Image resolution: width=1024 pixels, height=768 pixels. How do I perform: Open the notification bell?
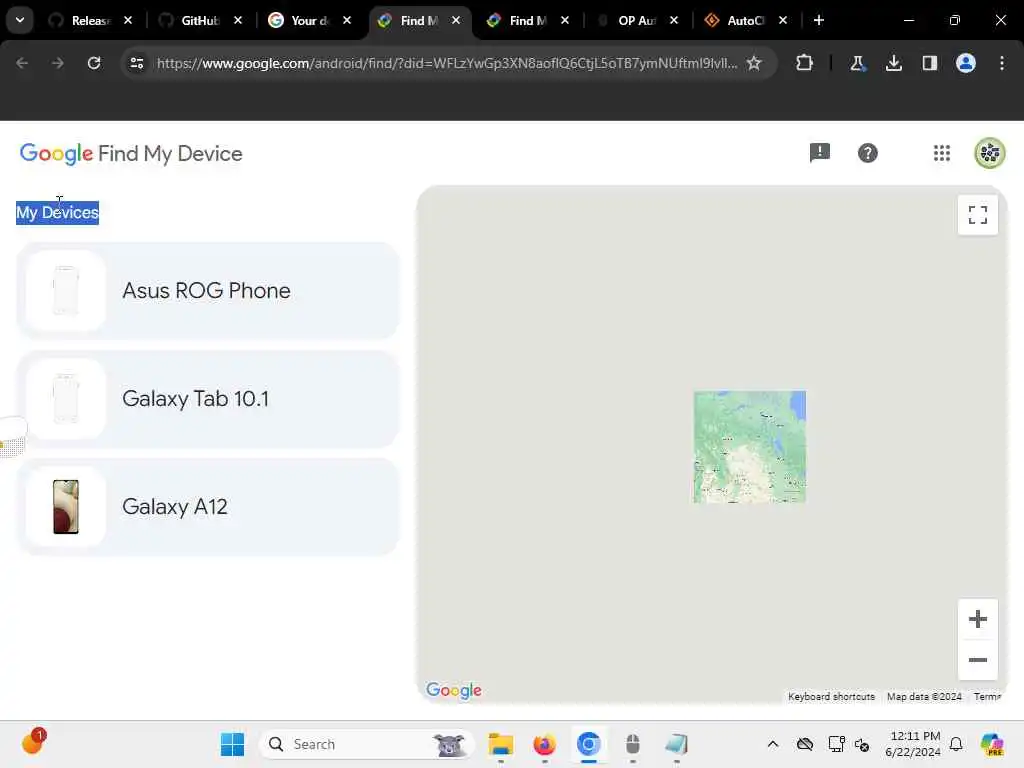click(956, 744)
